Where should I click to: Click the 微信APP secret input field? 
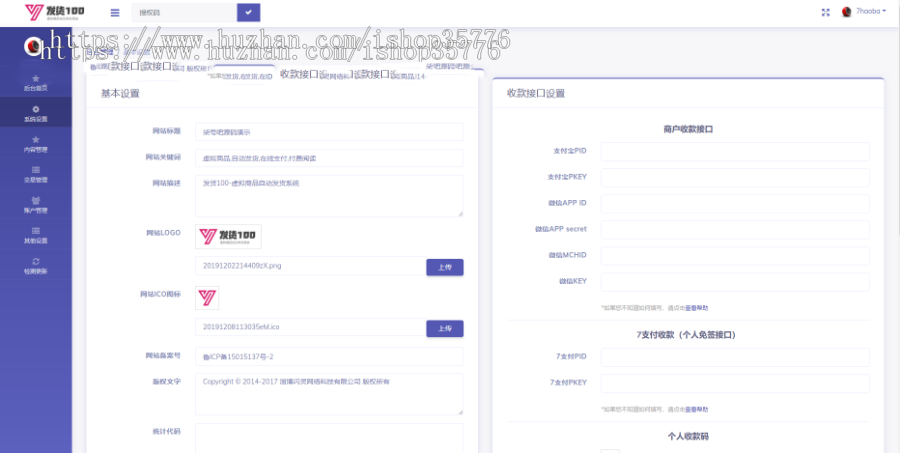735,229
